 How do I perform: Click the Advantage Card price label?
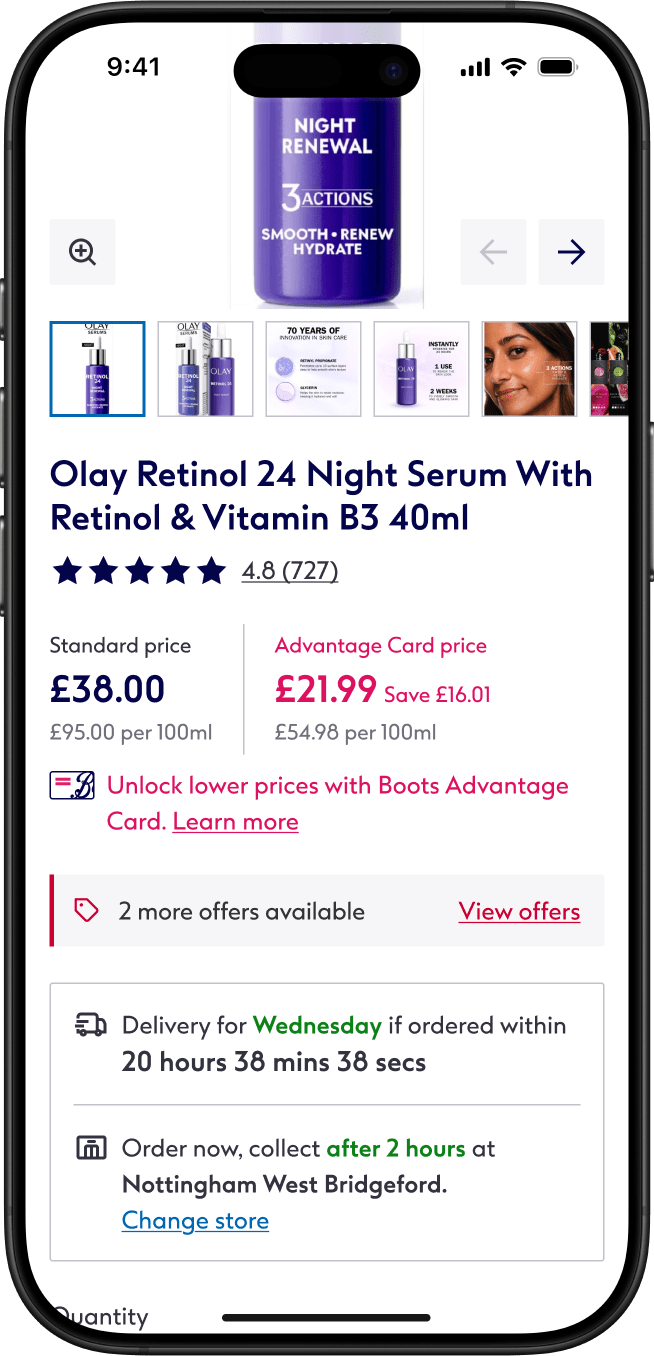[x=381, y=645]
